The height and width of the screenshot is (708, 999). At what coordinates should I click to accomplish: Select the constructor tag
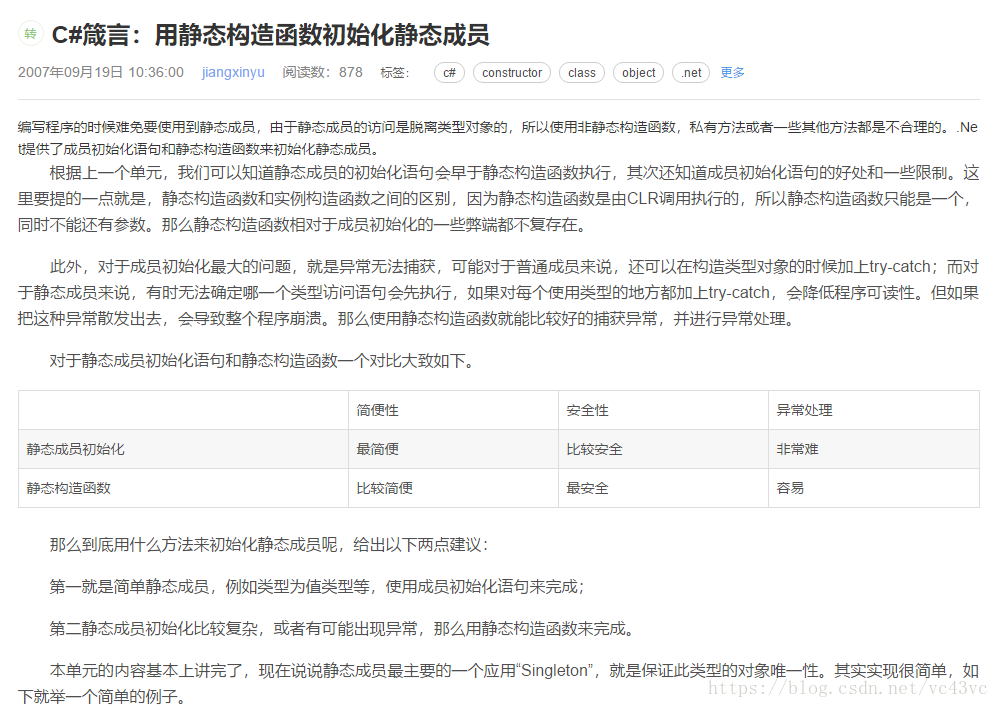point(512,73)
